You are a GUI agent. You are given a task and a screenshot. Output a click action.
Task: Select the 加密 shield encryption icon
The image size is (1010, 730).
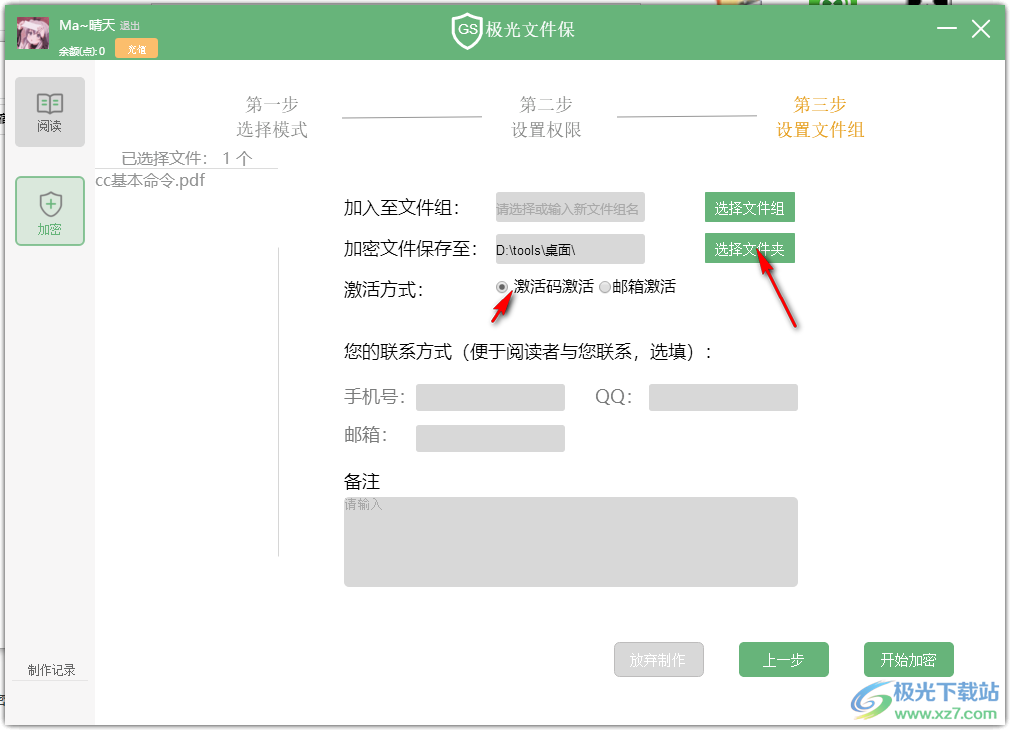(50, 210)
